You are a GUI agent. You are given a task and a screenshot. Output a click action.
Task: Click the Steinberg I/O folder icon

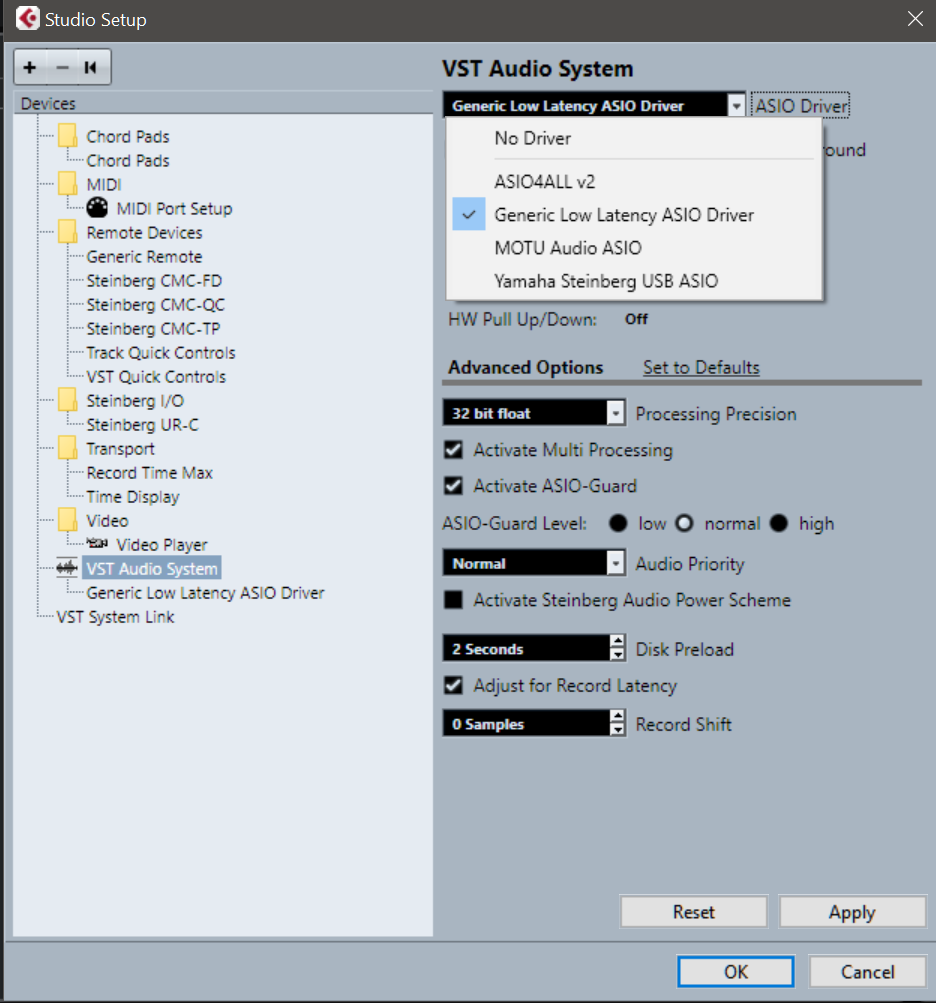pyautogui.click(x=67, y=400)
